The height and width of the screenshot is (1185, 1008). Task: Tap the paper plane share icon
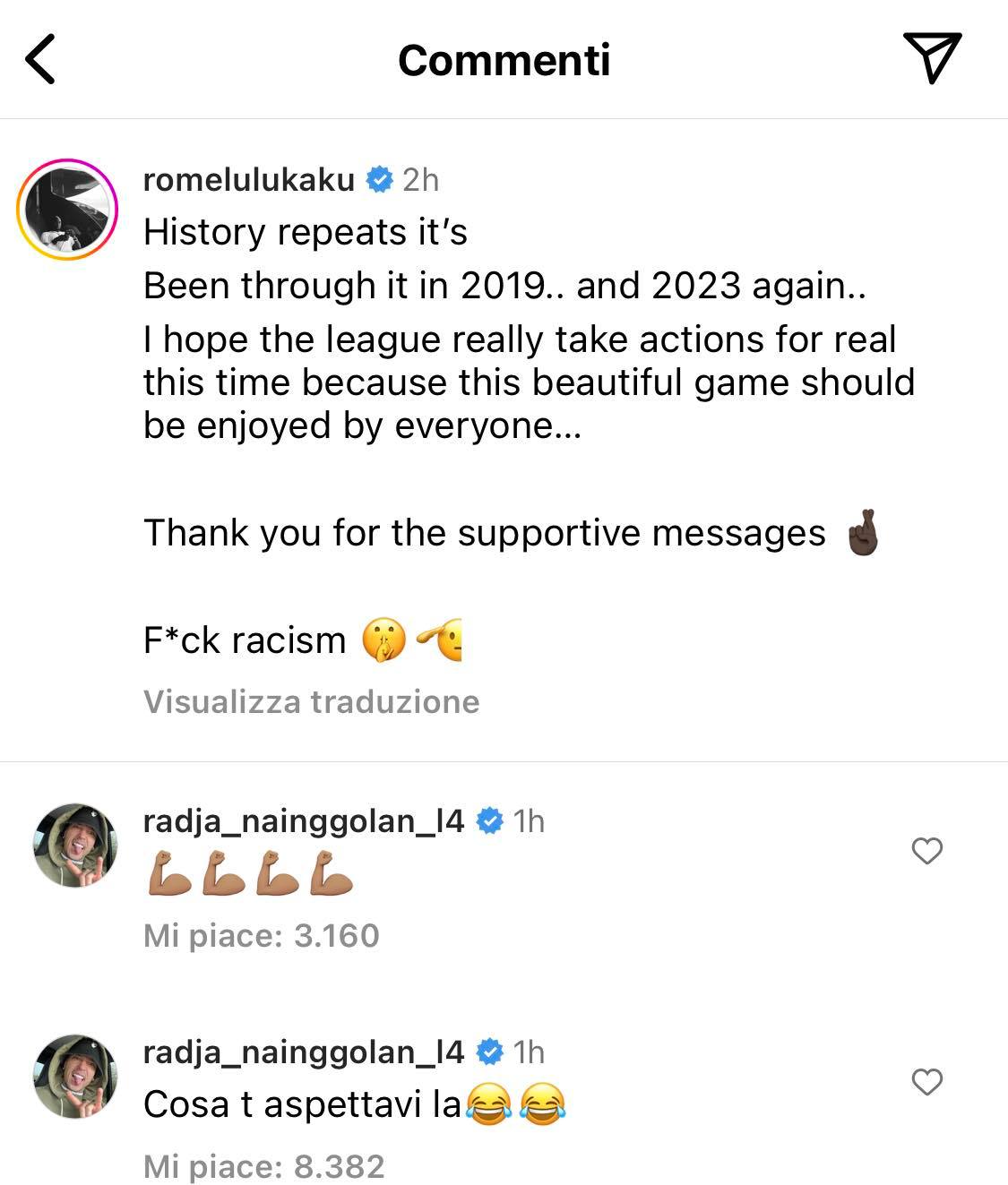pyautogui.click(x=932, y=57)
